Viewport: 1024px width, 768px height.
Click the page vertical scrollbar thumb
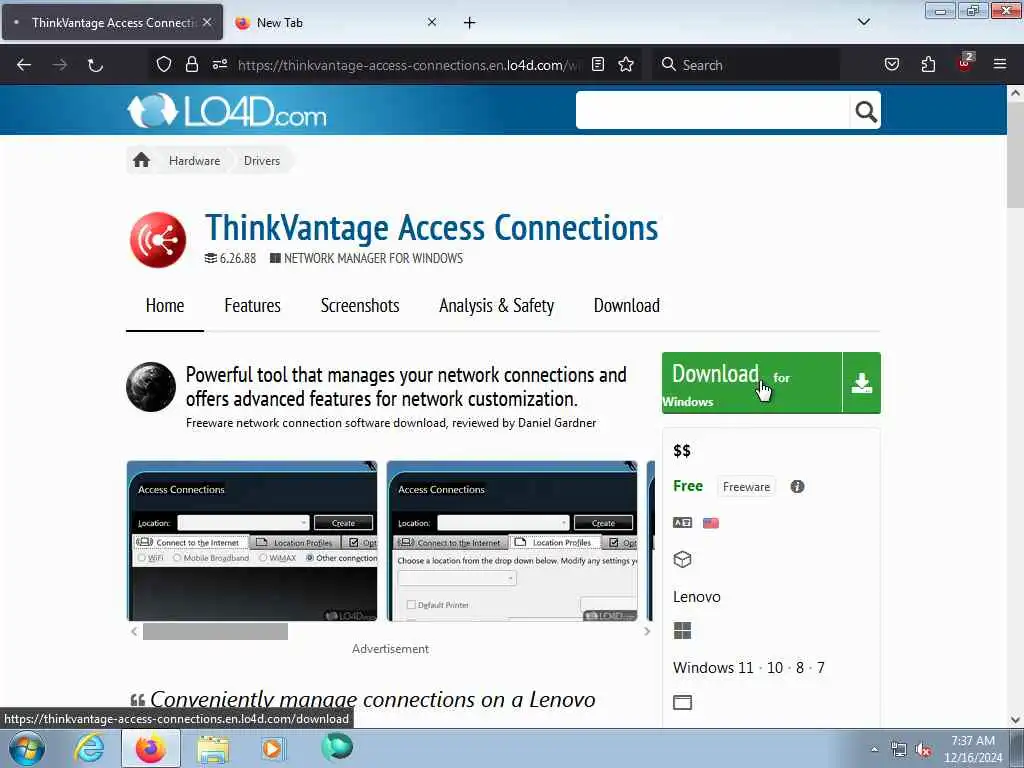[1015, 155]
